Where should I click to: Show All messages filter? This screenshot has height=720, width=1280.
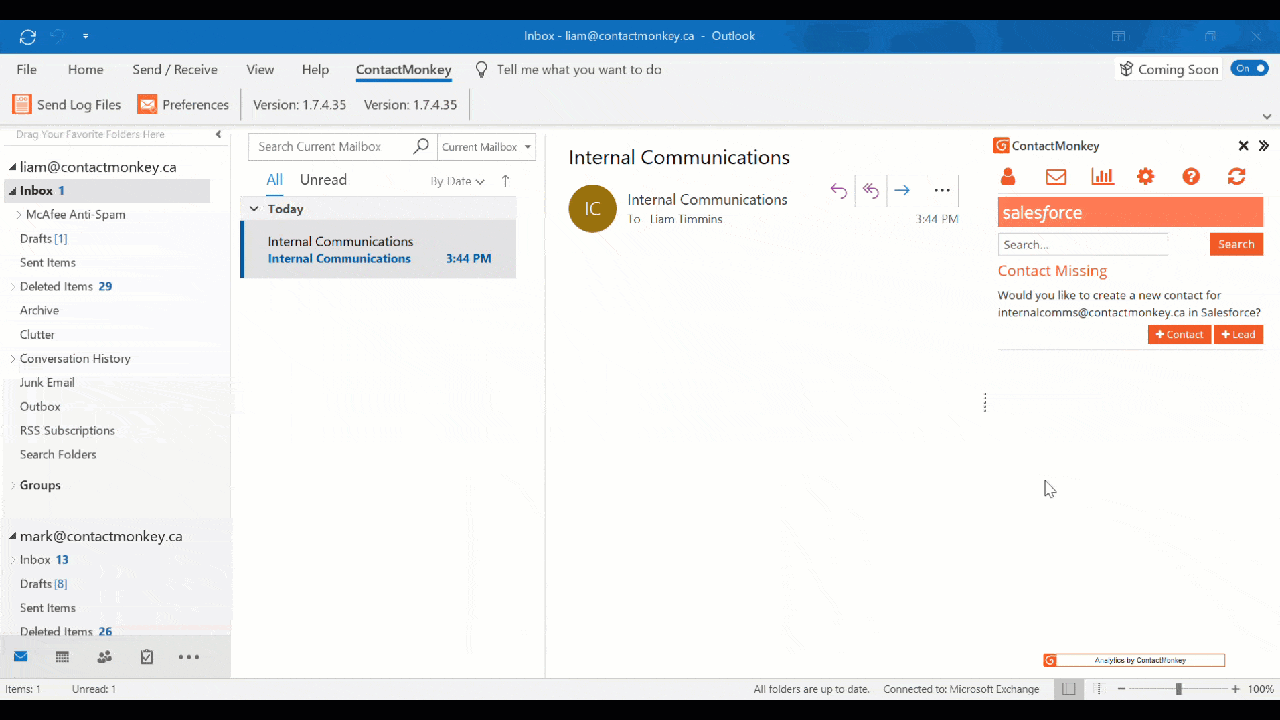click(x=274, y=180)
